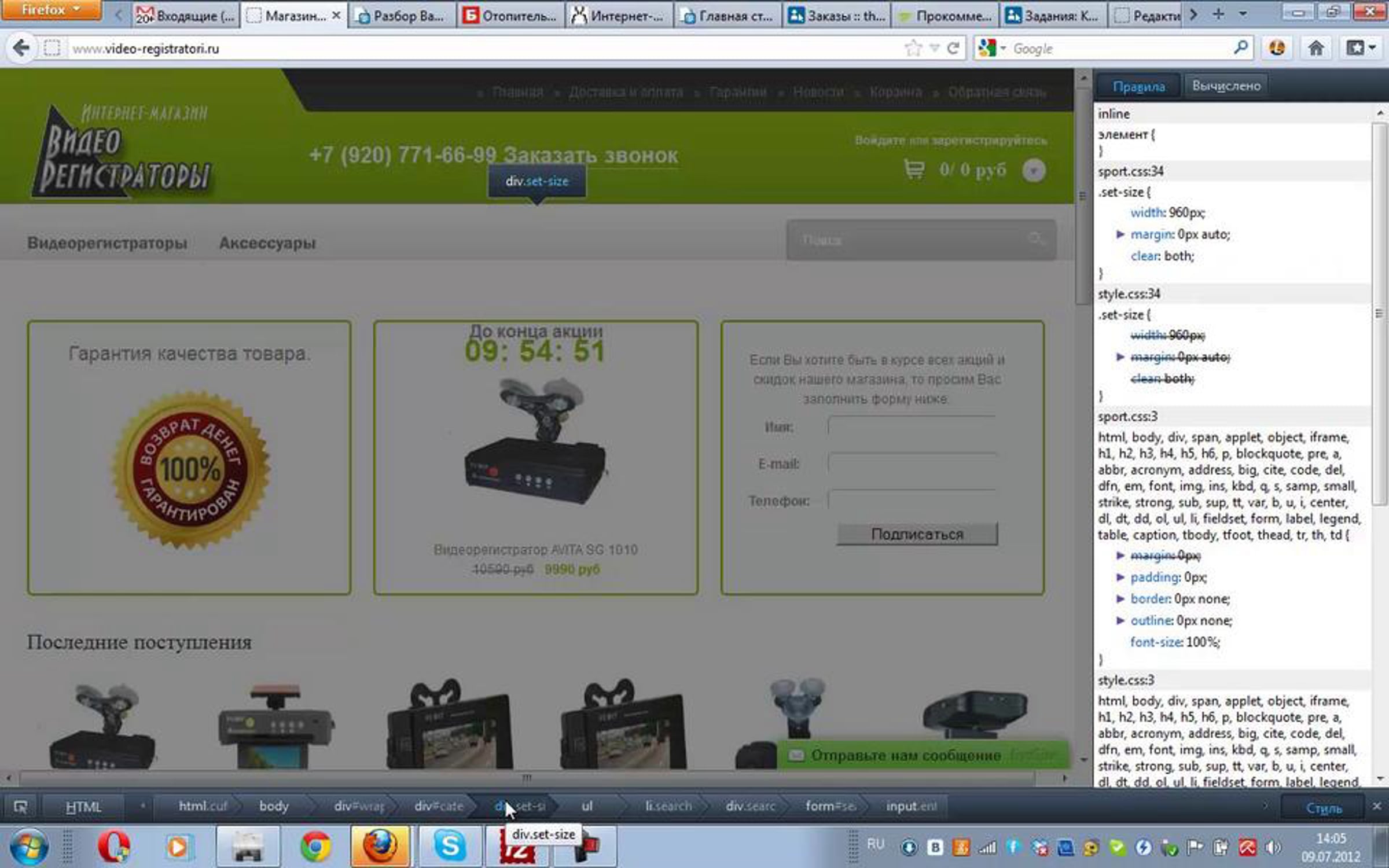Select the Правила tab in inspector
The width and height of the screenshot is (1389, 868).
point(1138,87)
